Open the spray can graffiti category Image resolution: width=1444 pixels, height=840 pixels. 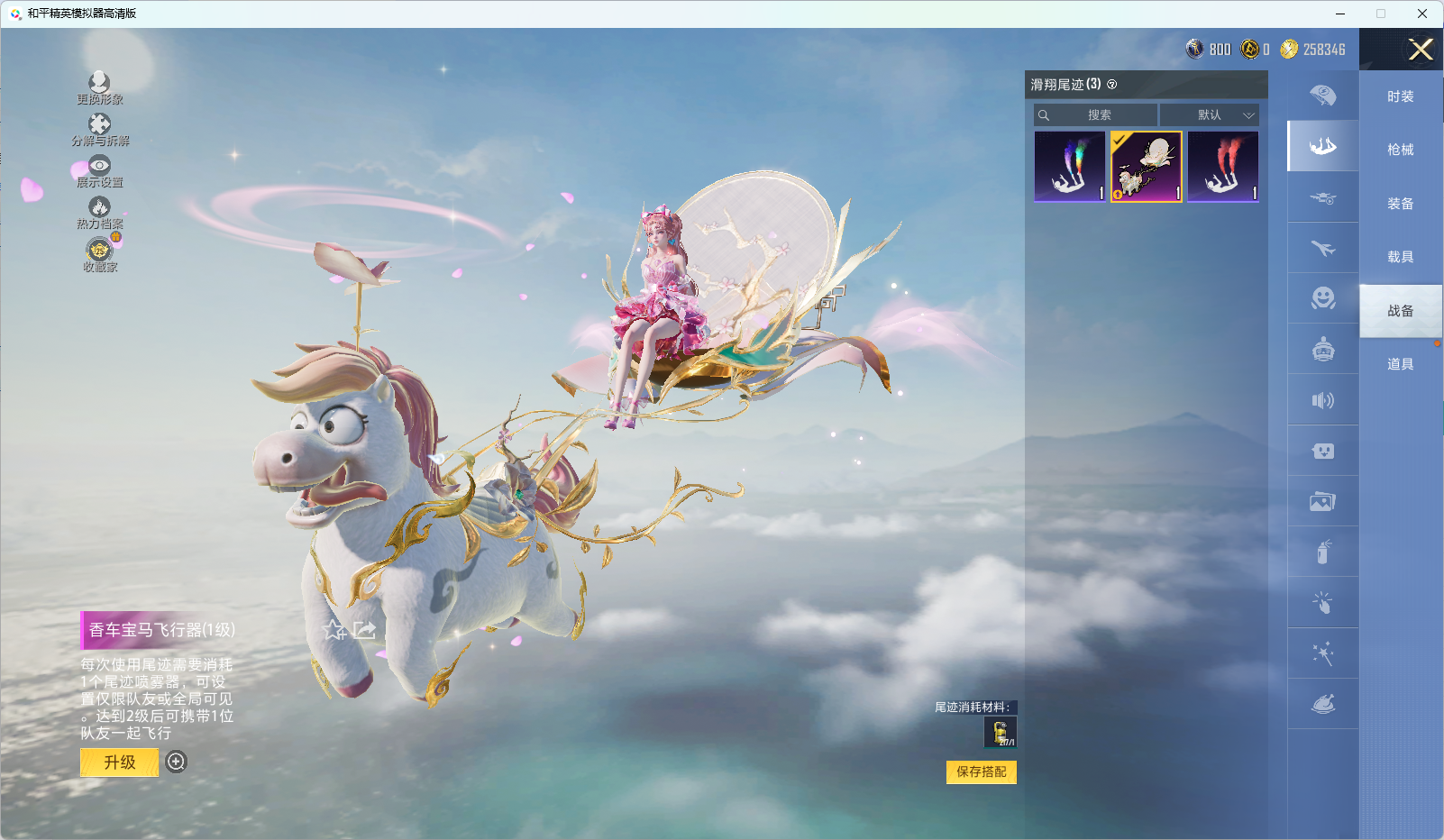1322,552
